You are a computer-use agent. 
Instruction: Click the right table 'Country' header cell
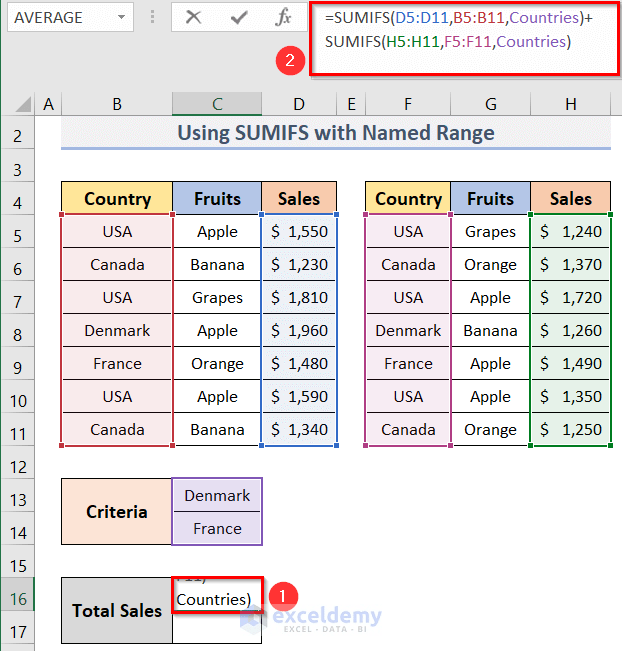pos(408,198)
